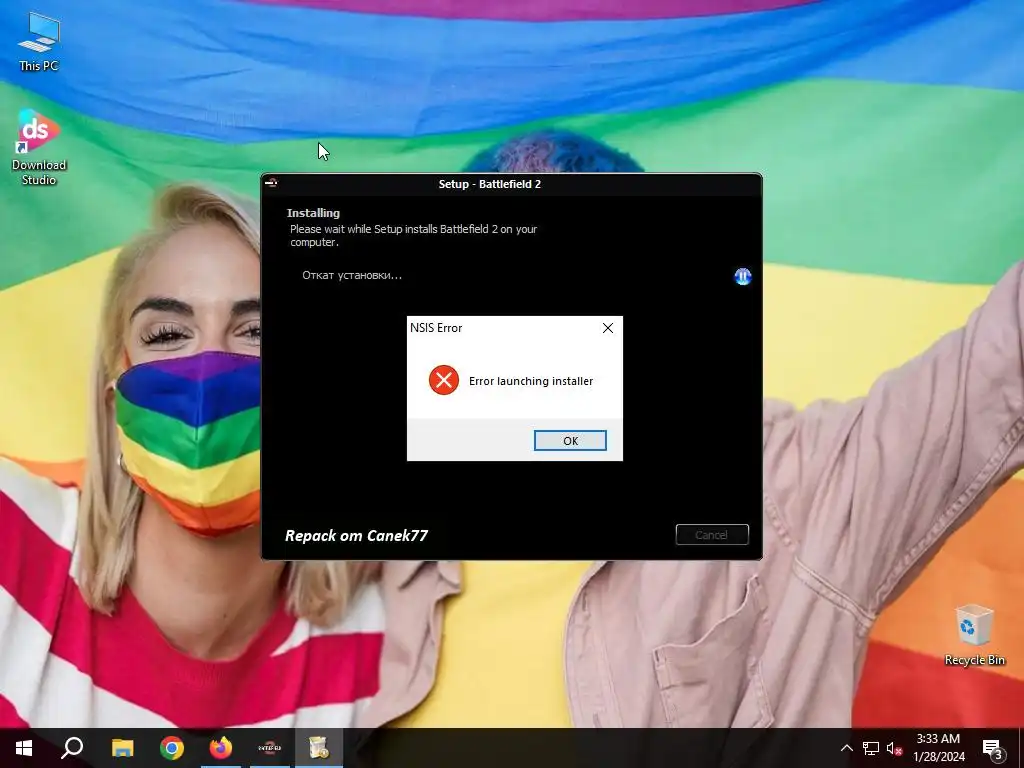Click the muted volume tray icon
Viewport: 1024px width, 768px height.
(894, 748)
